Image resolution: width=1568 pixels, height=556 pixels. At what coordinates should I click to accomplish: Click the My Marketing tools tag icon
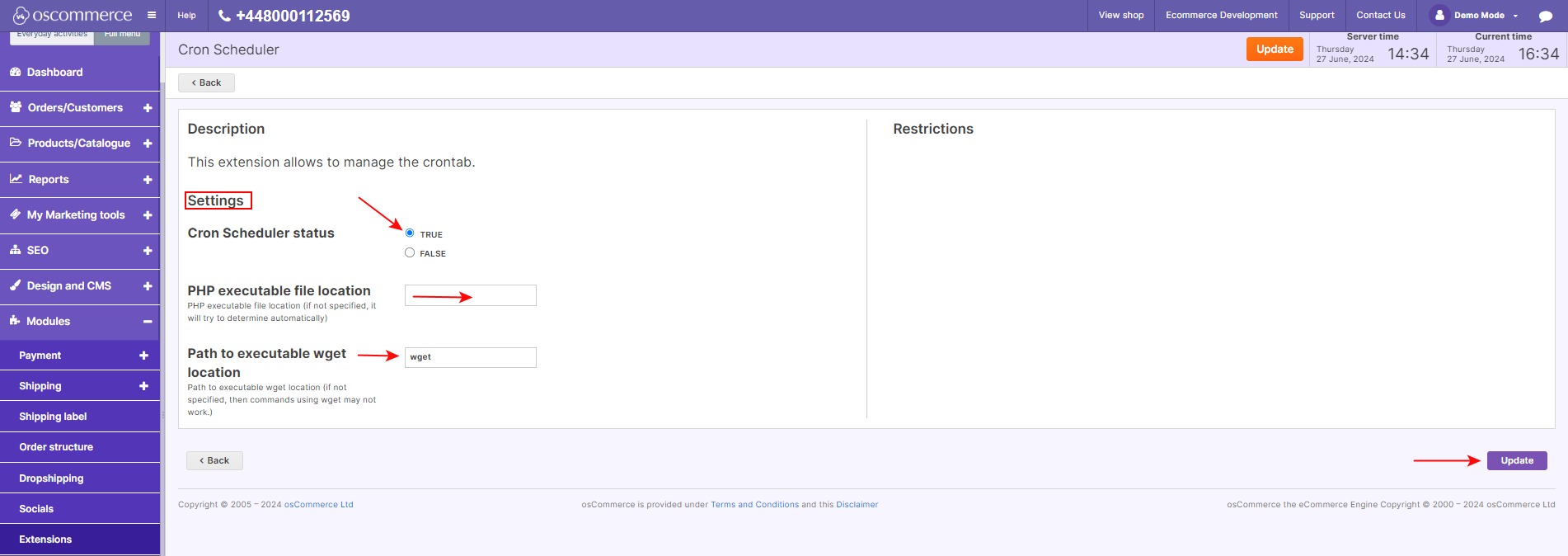click(15, 214)
